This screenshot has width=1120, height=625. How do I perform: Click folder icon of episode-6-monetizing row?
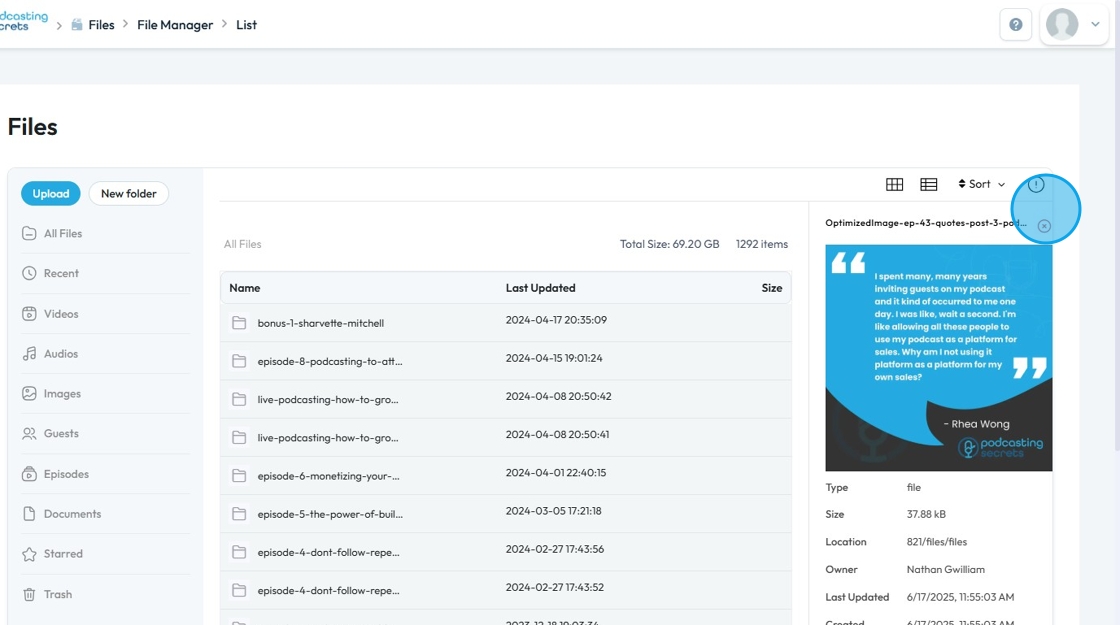click(239, 476)
